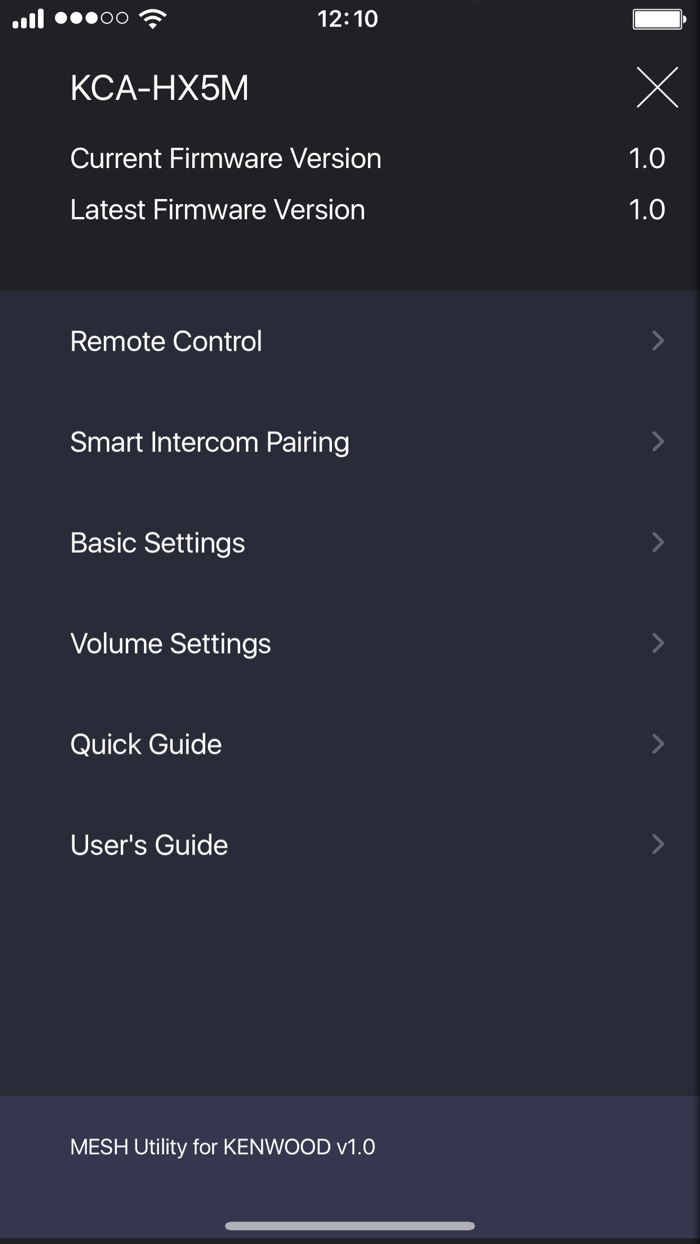Image resolution: width=700 pixels, height=1244 pixels.
Task: Open Smart Intercom Pairing
Action: [x=209, y=442]
